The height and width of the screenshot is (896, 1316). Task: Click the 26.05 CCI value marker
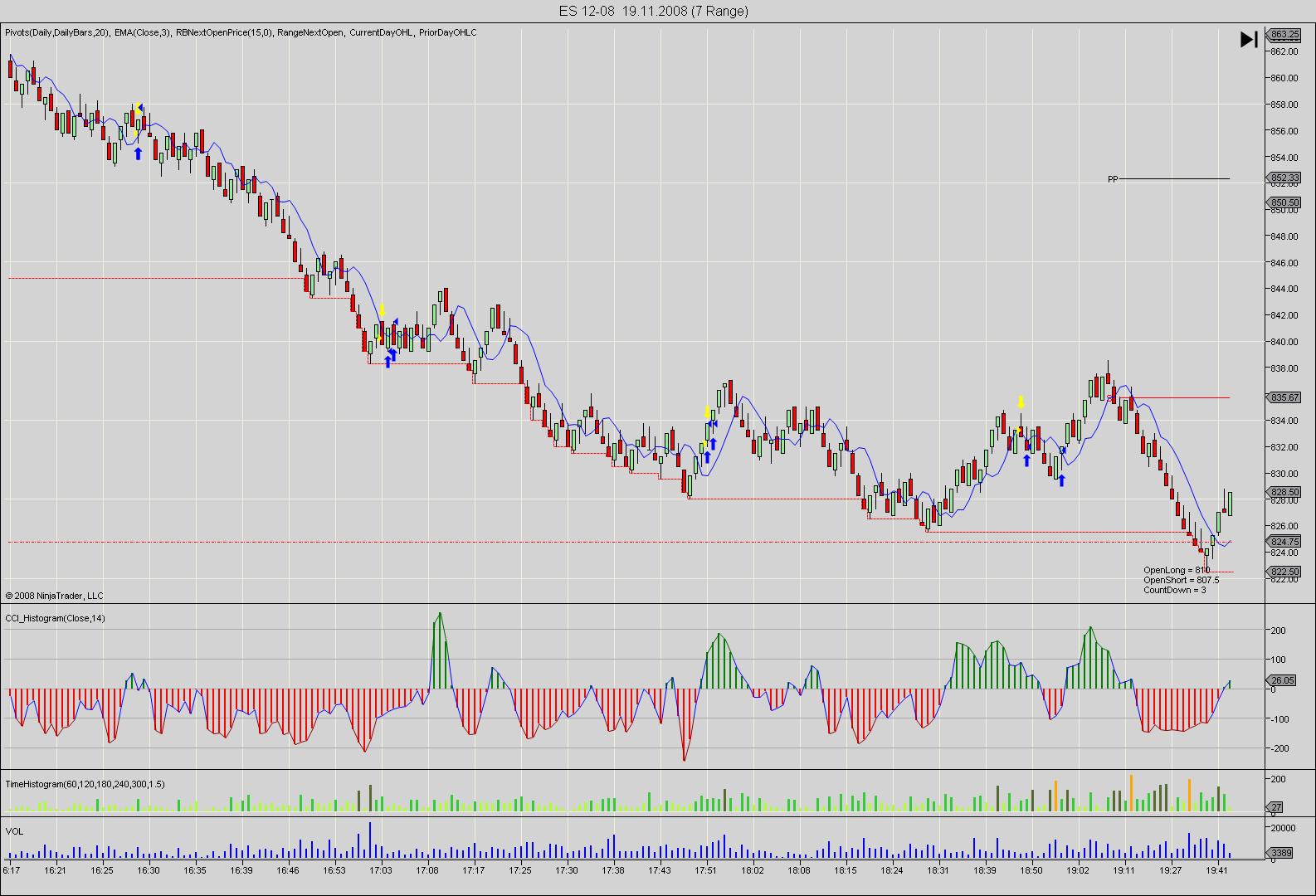(x=1283, y=680)
